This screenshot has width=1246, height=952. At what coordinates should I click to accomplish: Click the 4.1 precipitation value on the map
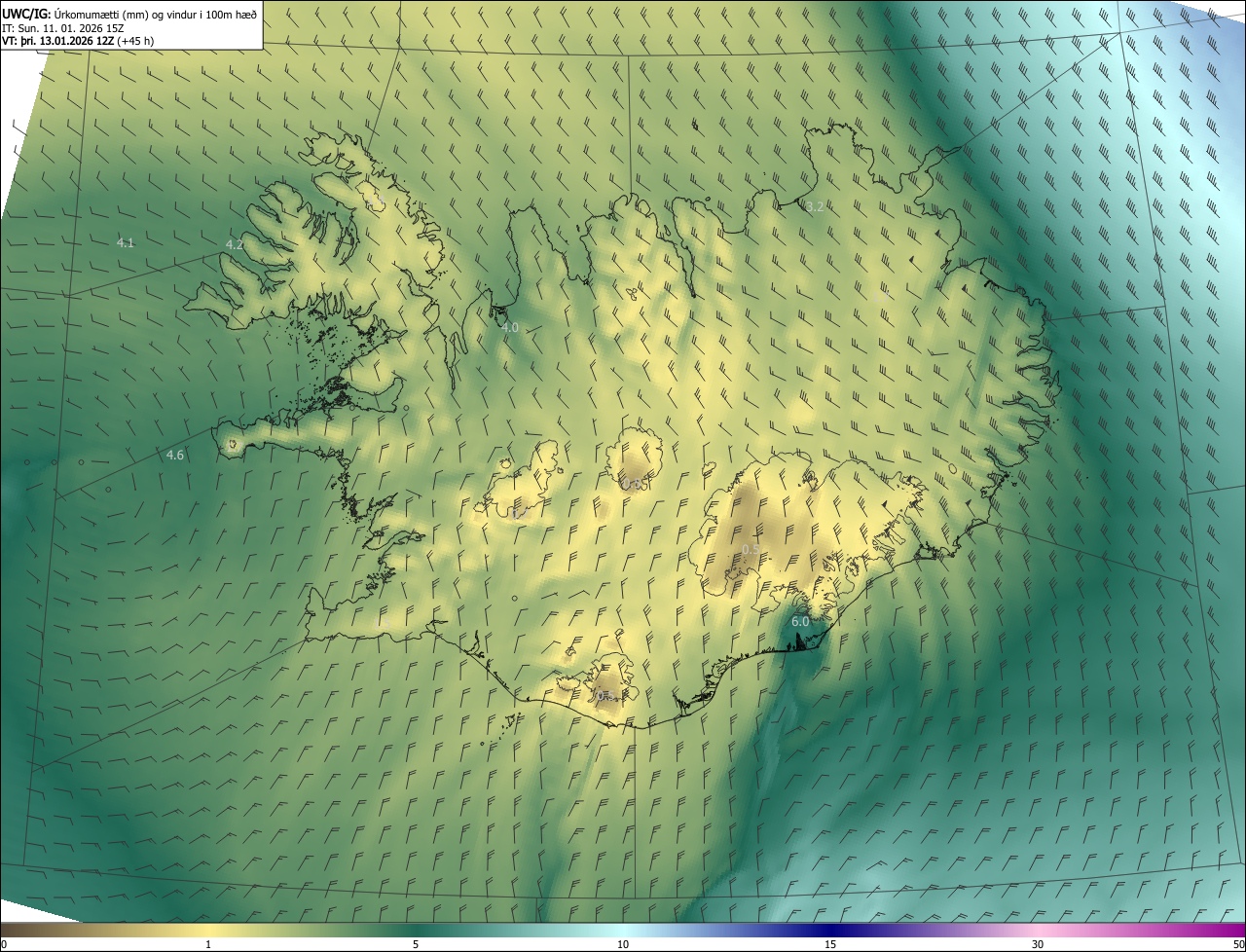pos(126,243)
